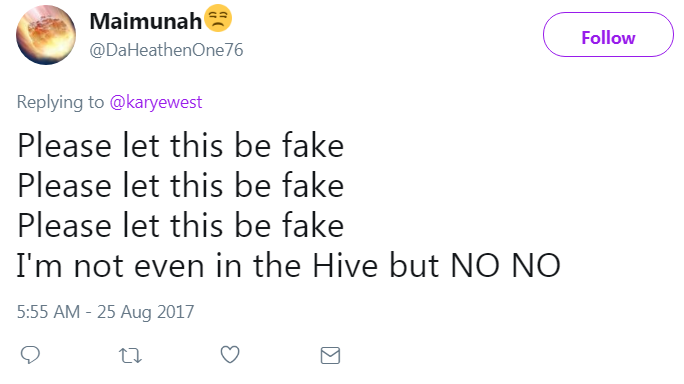Like the tweet with the heart icon
Screen dimensions: 684x384
[x=230, y=355]
